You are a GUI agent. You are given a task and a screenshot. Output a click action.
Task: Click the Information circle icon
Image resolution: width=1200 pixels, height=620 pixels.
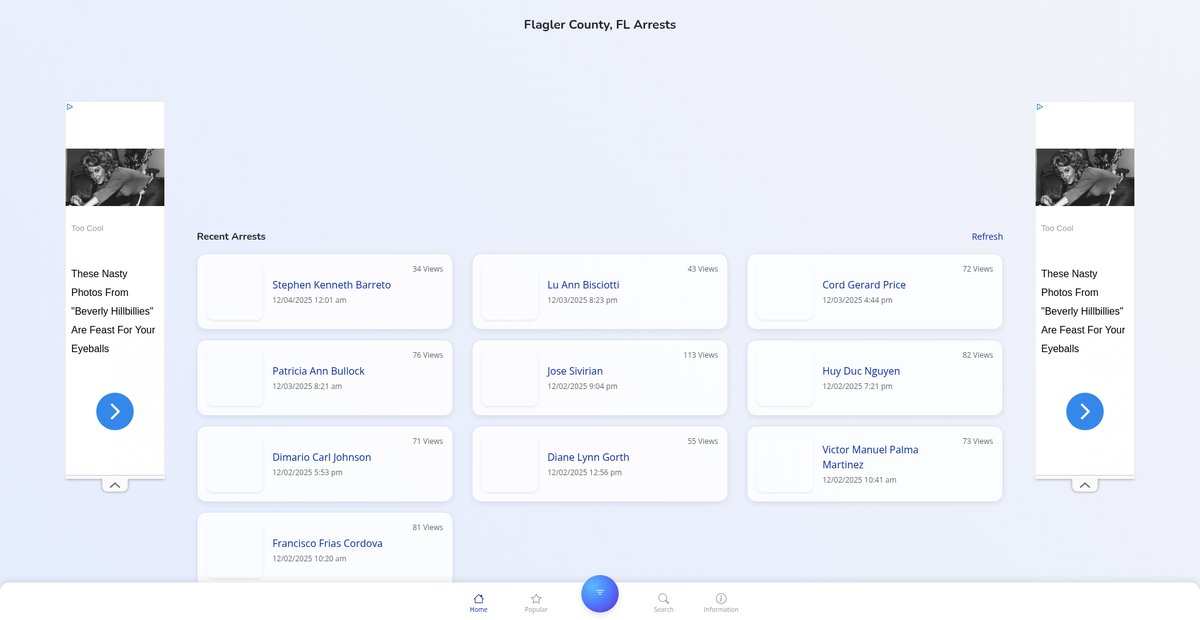coord(721,598)
